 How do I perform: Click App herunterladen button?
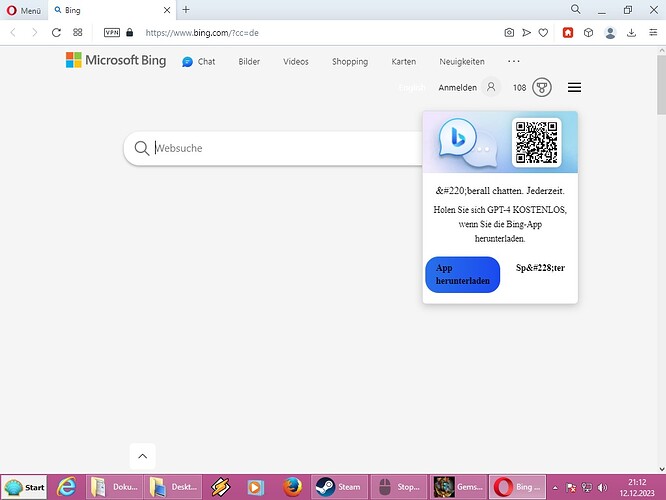point(463,274)
